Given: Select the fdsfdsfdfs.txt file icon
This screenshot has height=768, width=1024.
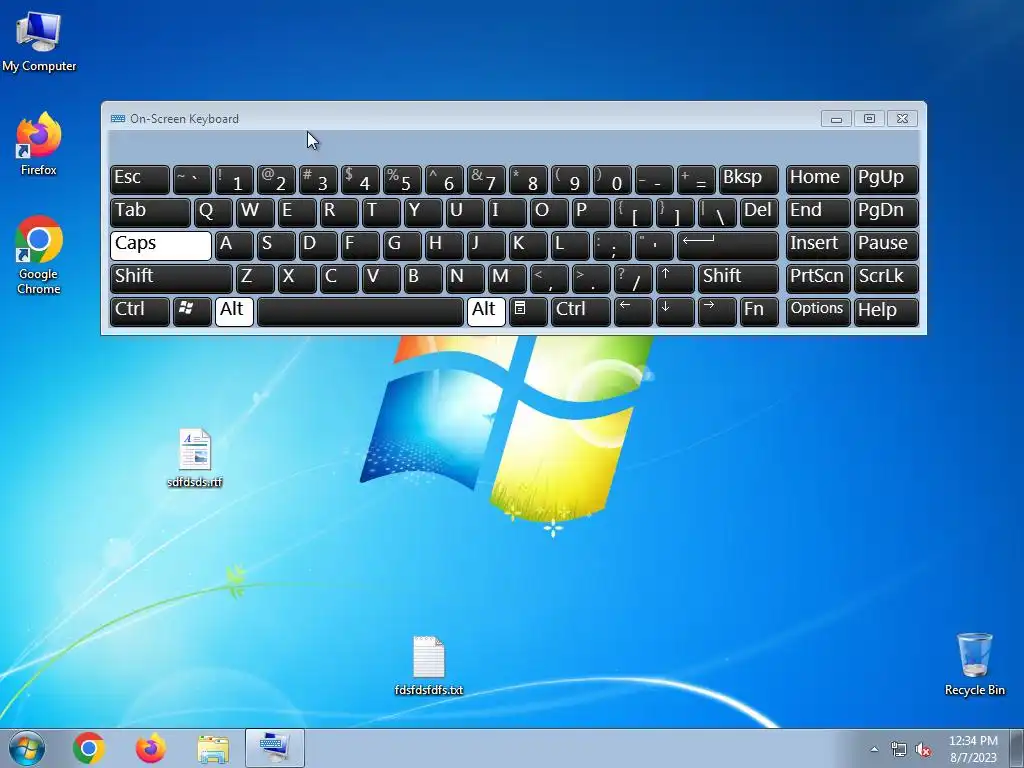Looking at the screenshot, I should click(x=428, y=665).
